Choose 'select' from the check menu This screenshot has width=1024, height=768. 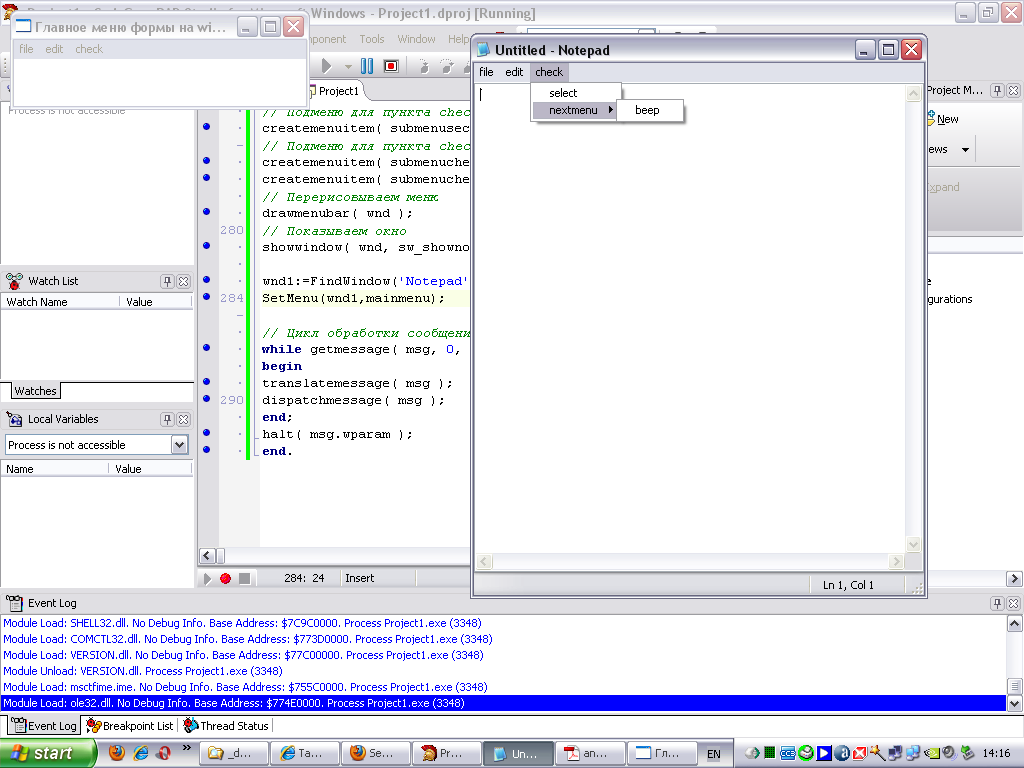click(x=564, y=93)
